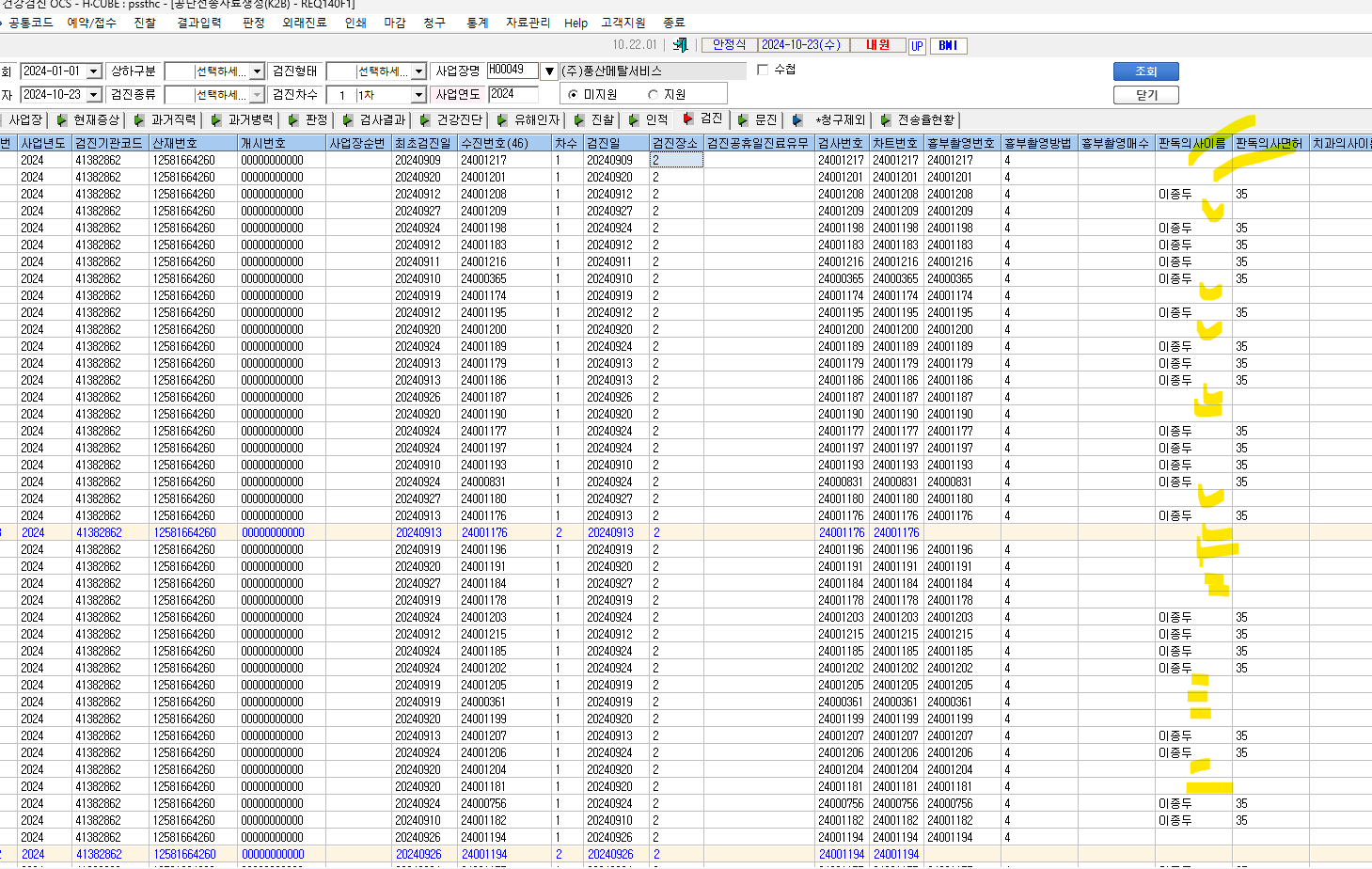Click the 사업연도 input field
1372x869 pixels.
click(513, 94)
